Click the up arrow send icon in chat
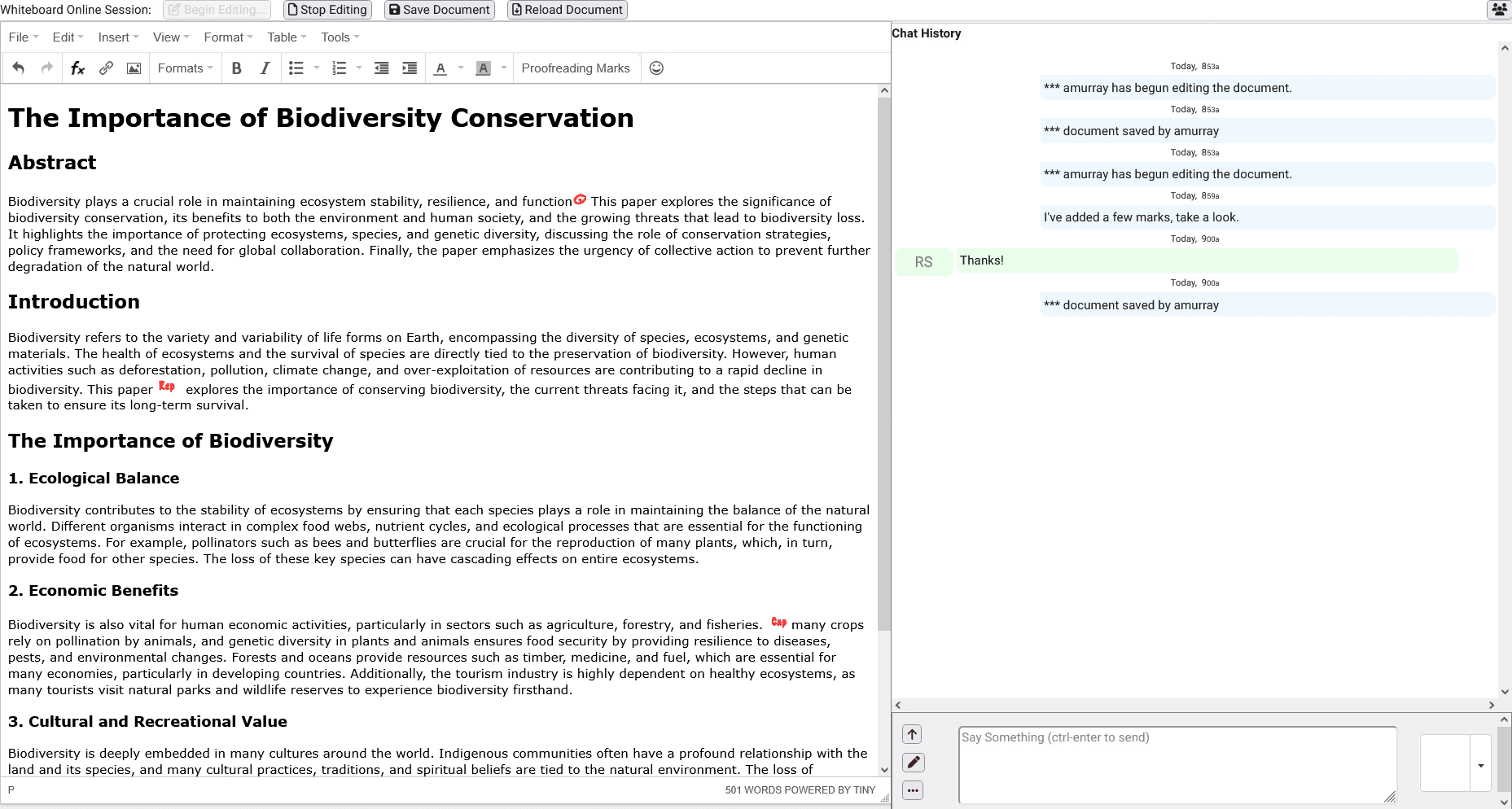 coord(913,735)
